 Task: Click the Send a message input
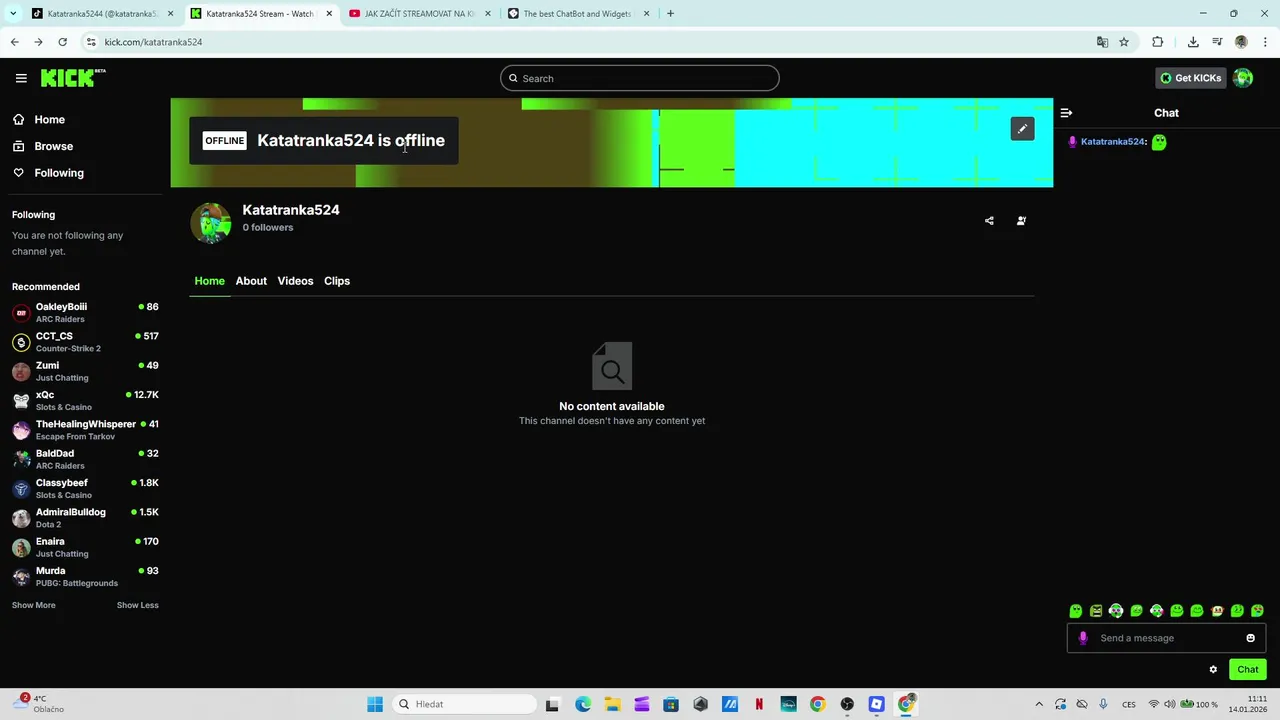[1165, 638]
